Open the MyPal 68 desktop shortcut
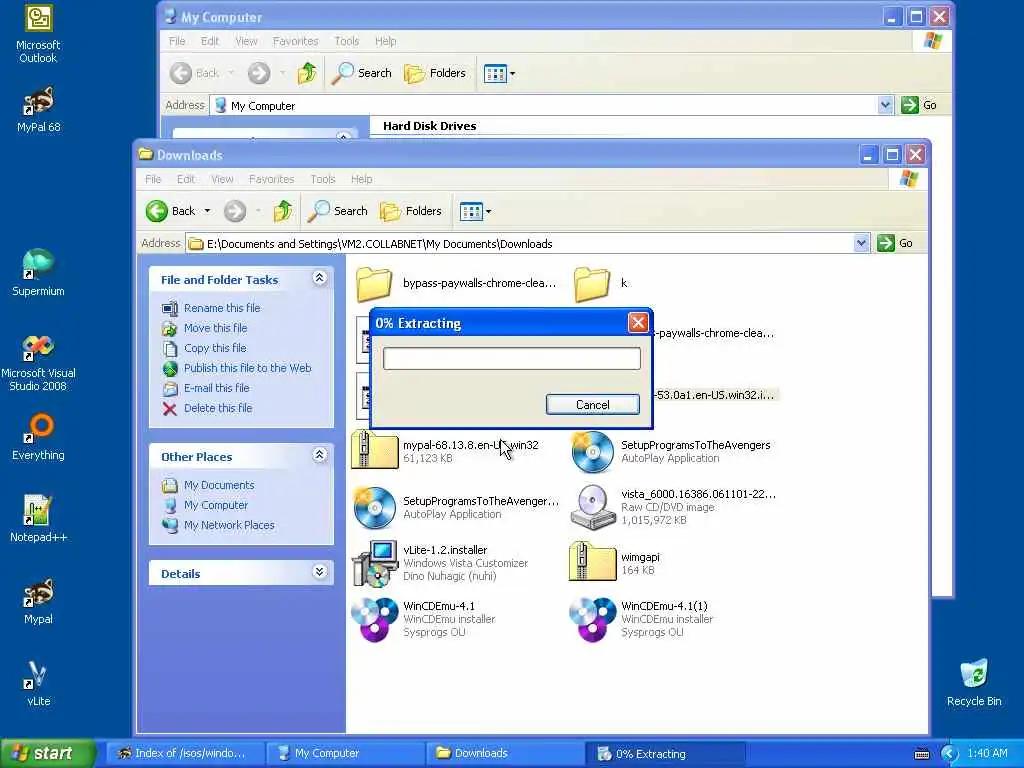Screen dimensions: 1024x768 click(38, 109)
